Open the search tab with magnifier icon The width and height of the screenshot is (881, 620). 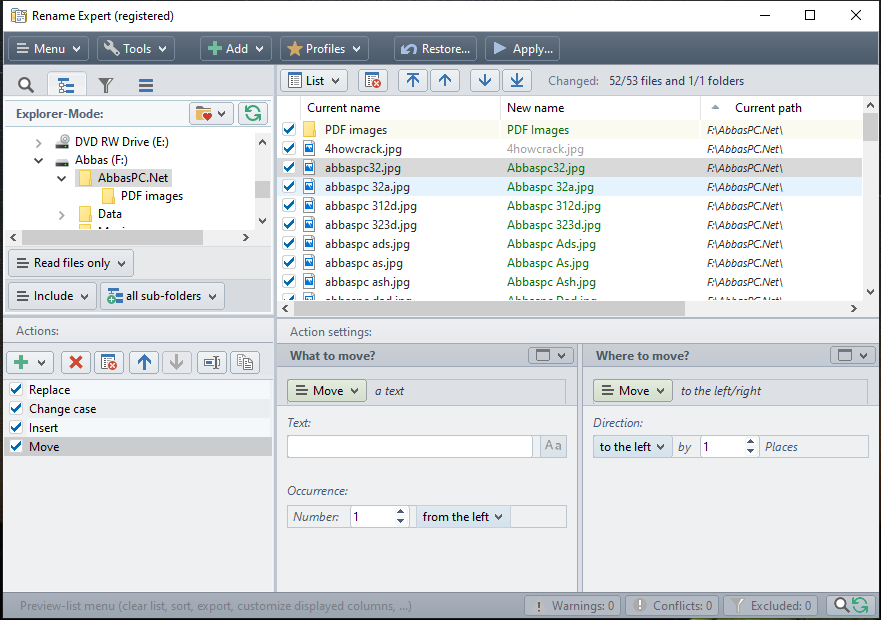26,85
